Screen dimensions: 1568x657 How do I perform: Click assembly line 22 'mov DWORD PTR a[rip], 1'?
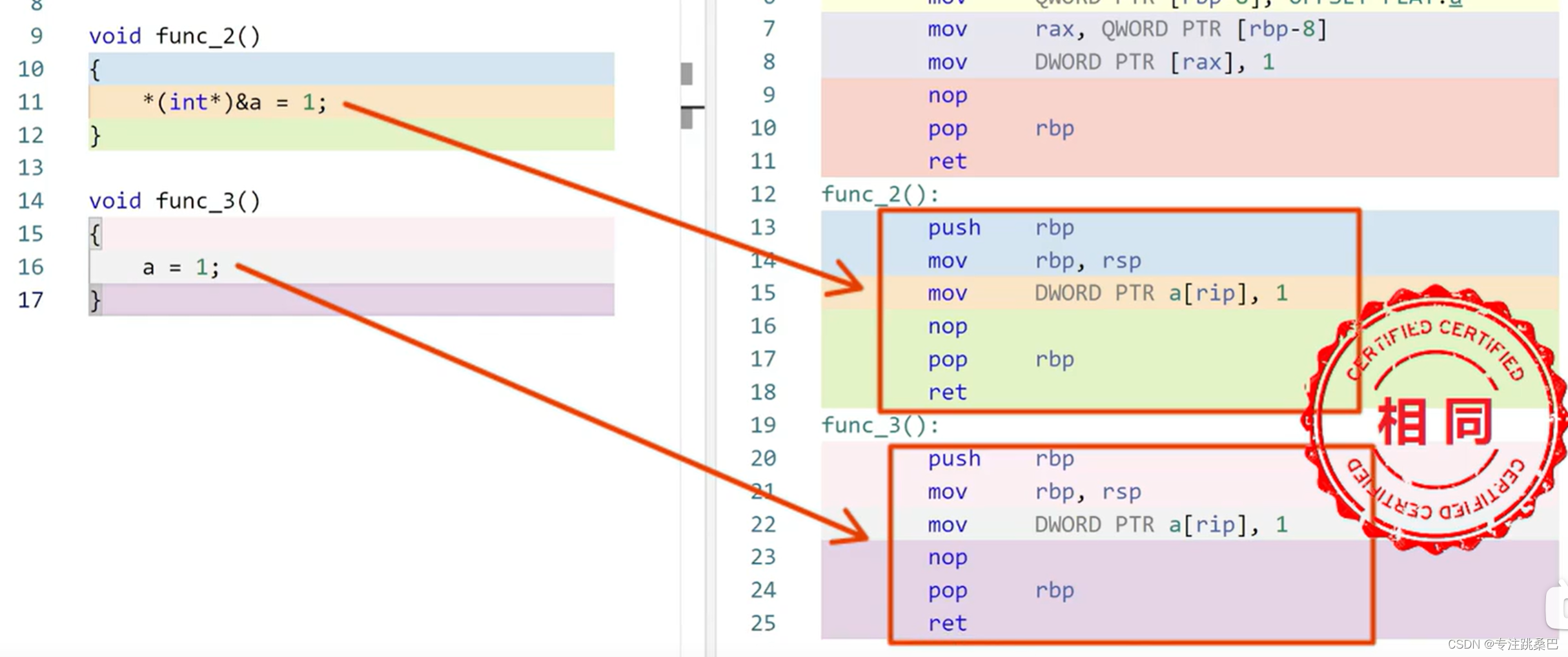click(1107, 525)
